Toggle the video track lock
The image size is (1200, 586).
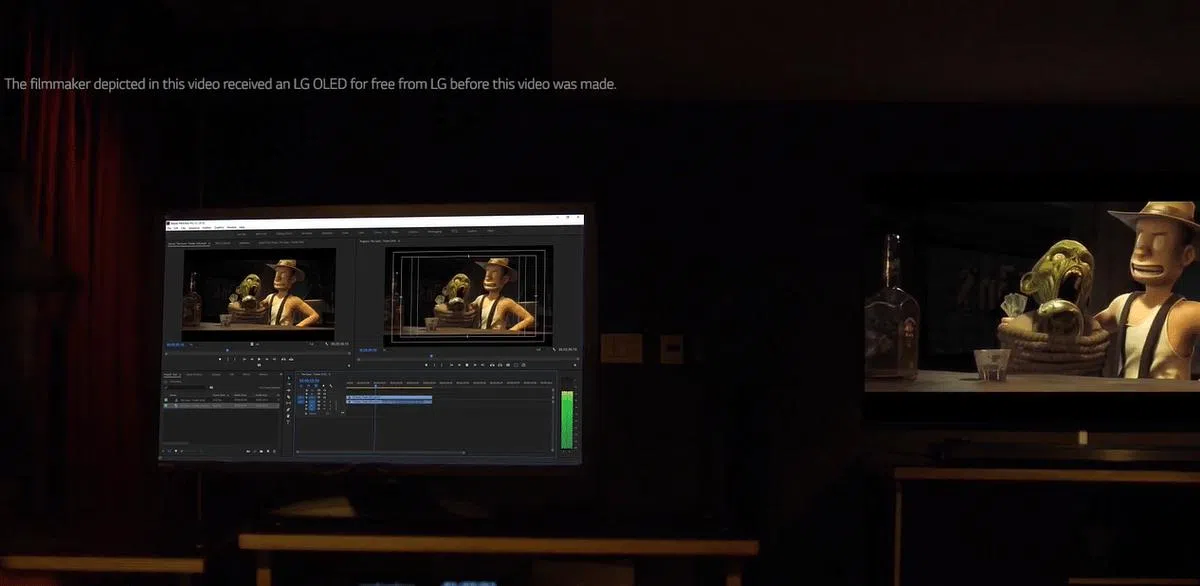308,398
